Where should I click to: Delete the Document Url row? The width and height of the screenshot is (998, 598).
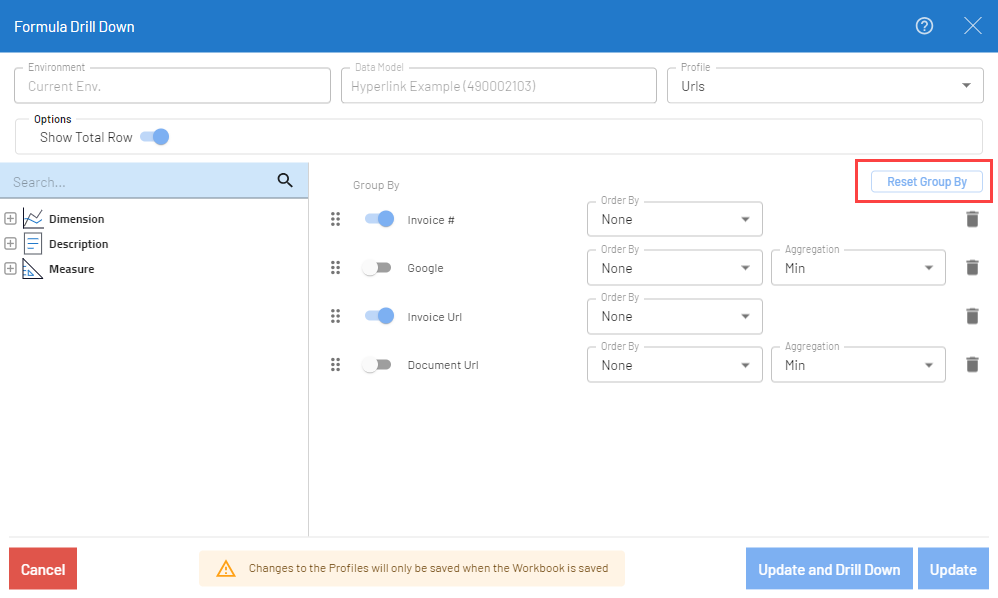[971, 365]
